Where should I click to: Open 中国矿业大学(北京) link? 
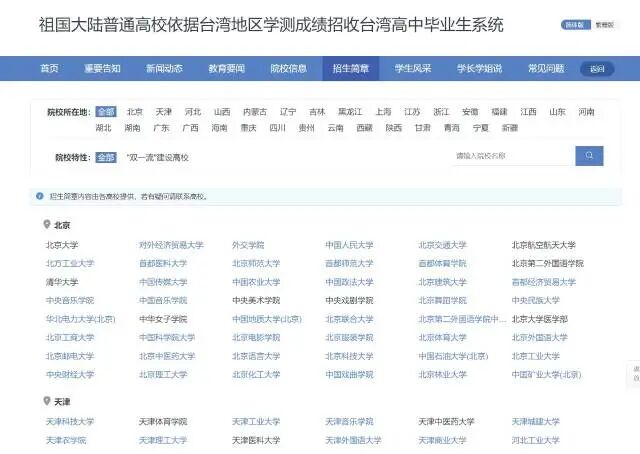click(x=547, y=374)
